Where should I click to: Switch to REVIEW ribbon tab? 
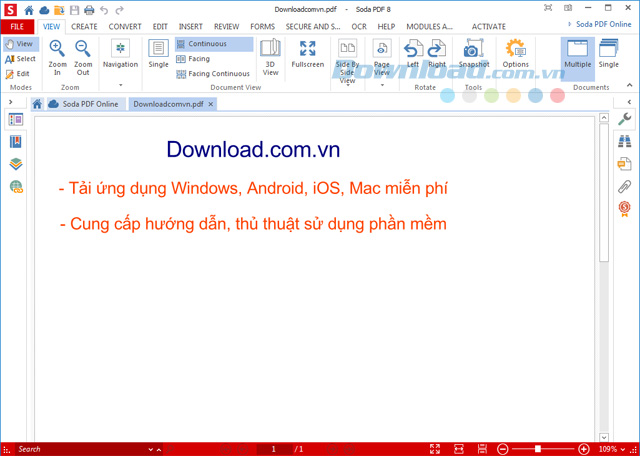click(x=227, y=27)
